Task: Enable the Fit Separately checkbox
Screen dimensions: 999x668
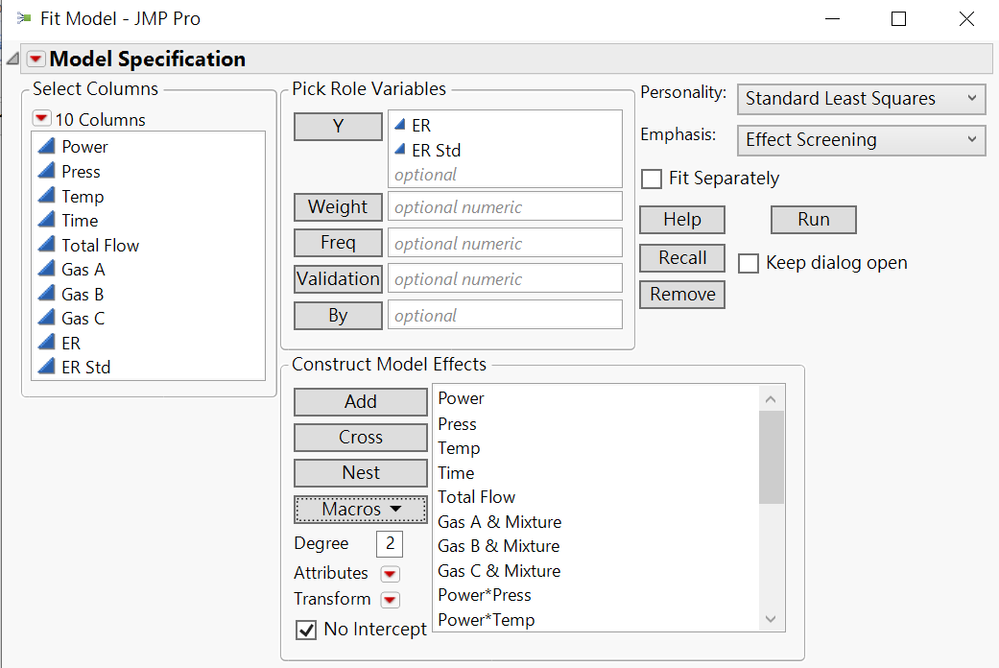Action: (652, 179)
